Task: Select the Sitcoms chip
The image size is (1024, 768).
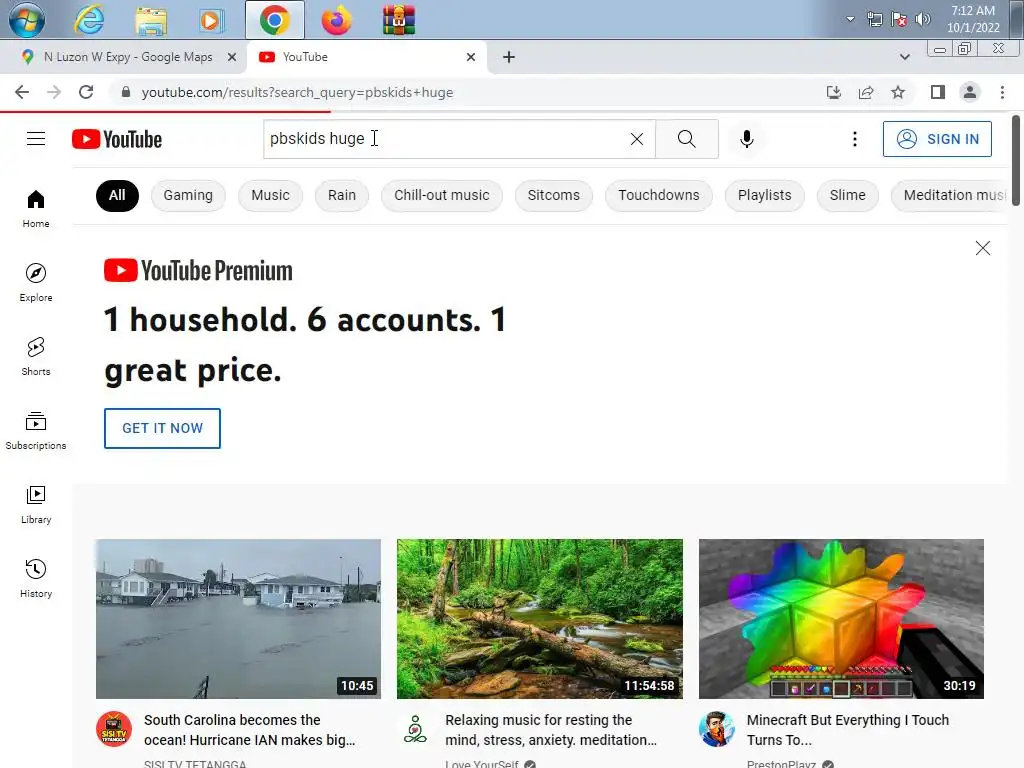Action: pyautogui.click(x=554, y=195)
